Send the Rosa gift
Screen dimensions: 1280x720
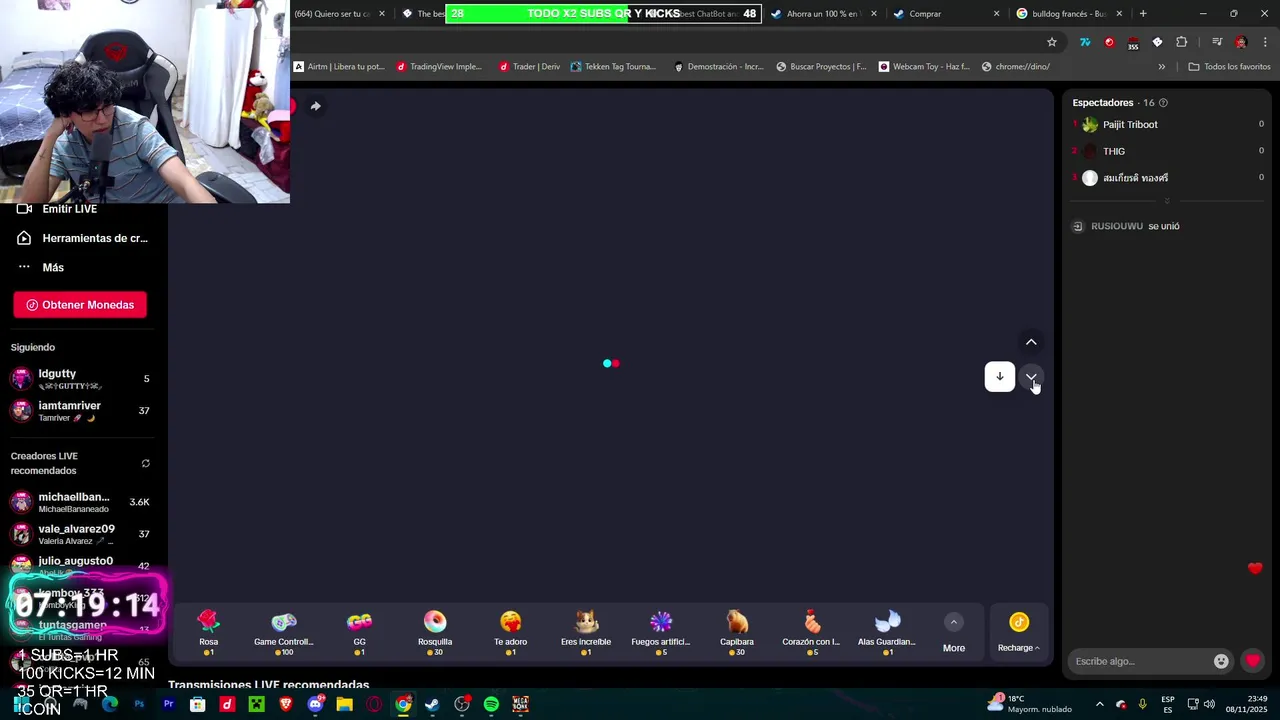(208, 633)
